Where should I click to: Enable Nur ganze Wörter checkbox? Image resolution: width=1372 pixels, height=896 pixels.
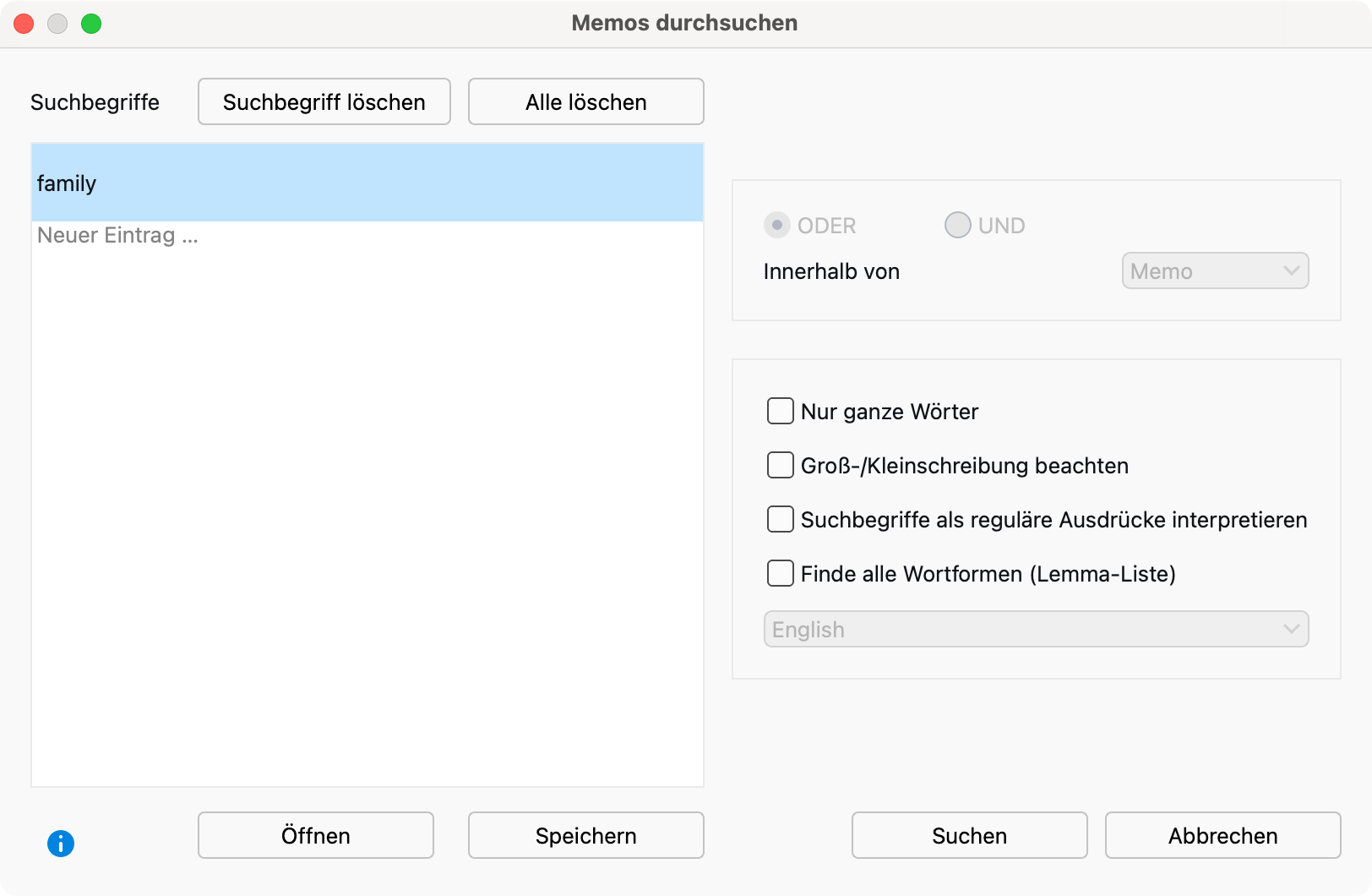tap(780, 411)
